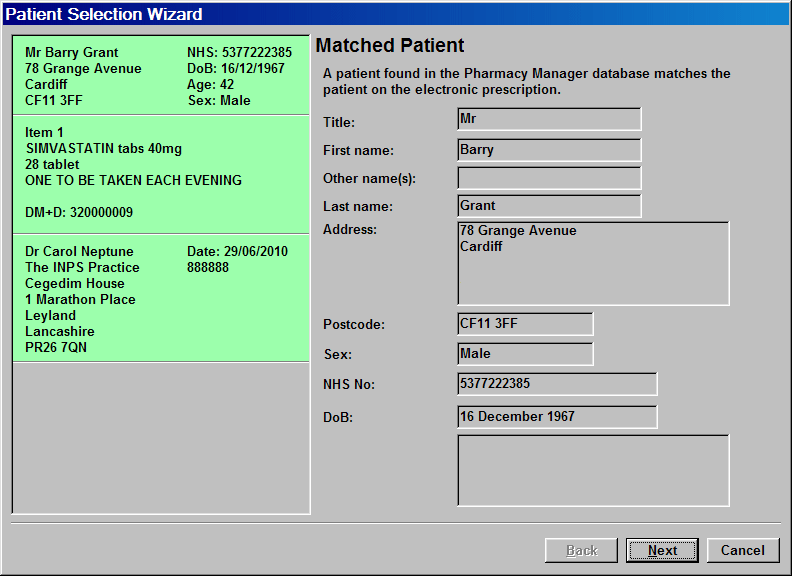Click the Next button

point(662,550)
